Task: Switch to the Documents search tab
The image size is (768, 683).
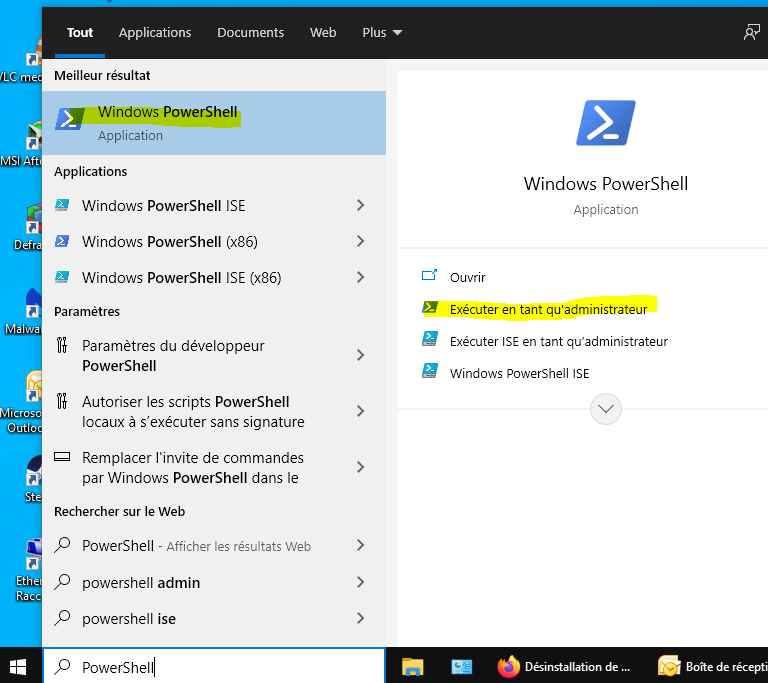Action: (x=250, y=32)
